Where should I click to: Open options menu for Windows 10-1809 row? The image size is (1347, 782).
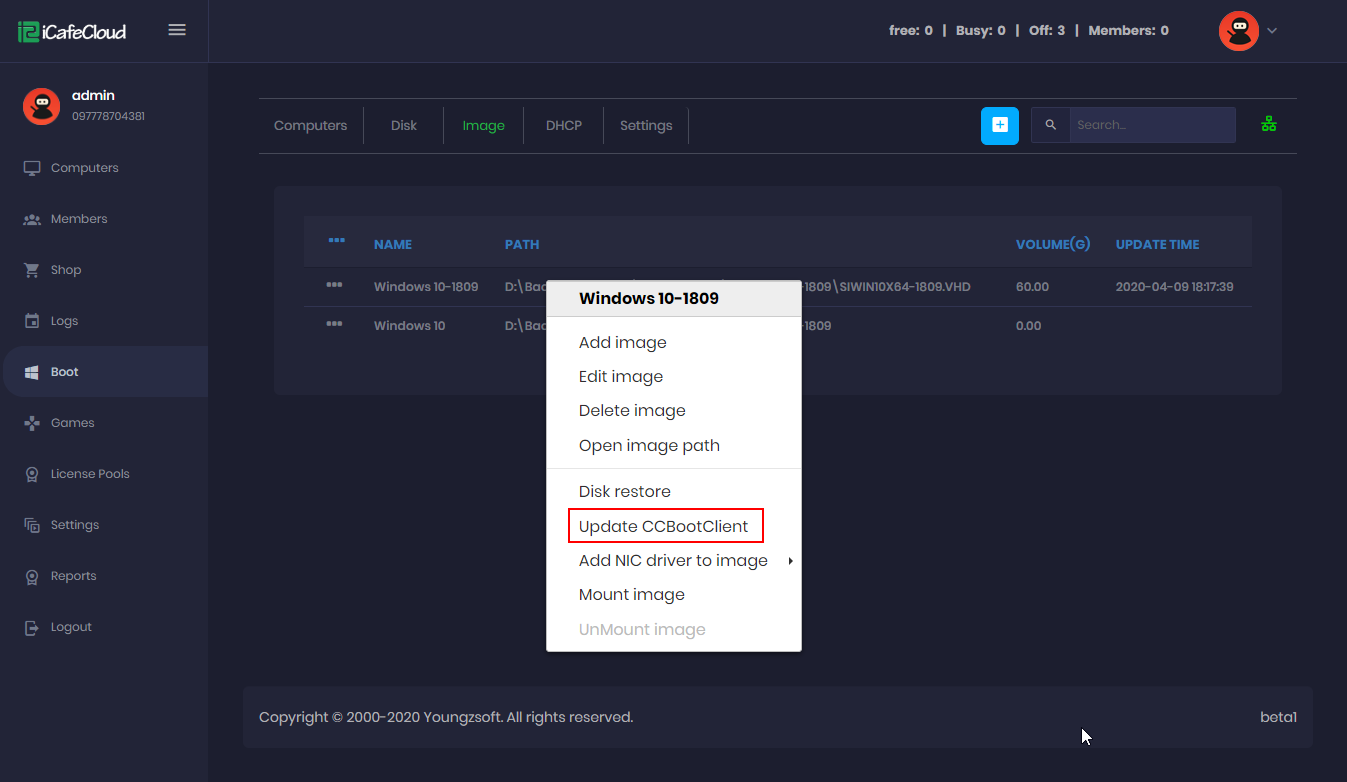pos(336,286)
